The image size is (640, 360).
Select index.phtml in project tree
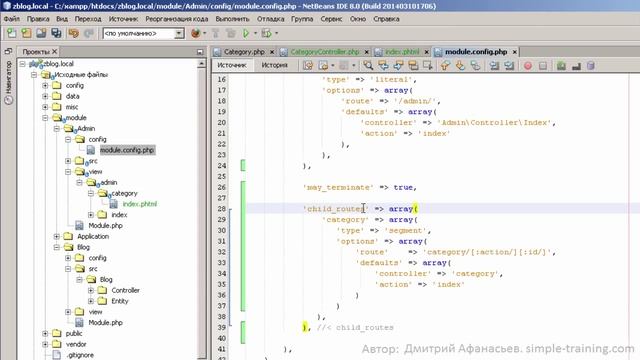[x=140, y=204]
